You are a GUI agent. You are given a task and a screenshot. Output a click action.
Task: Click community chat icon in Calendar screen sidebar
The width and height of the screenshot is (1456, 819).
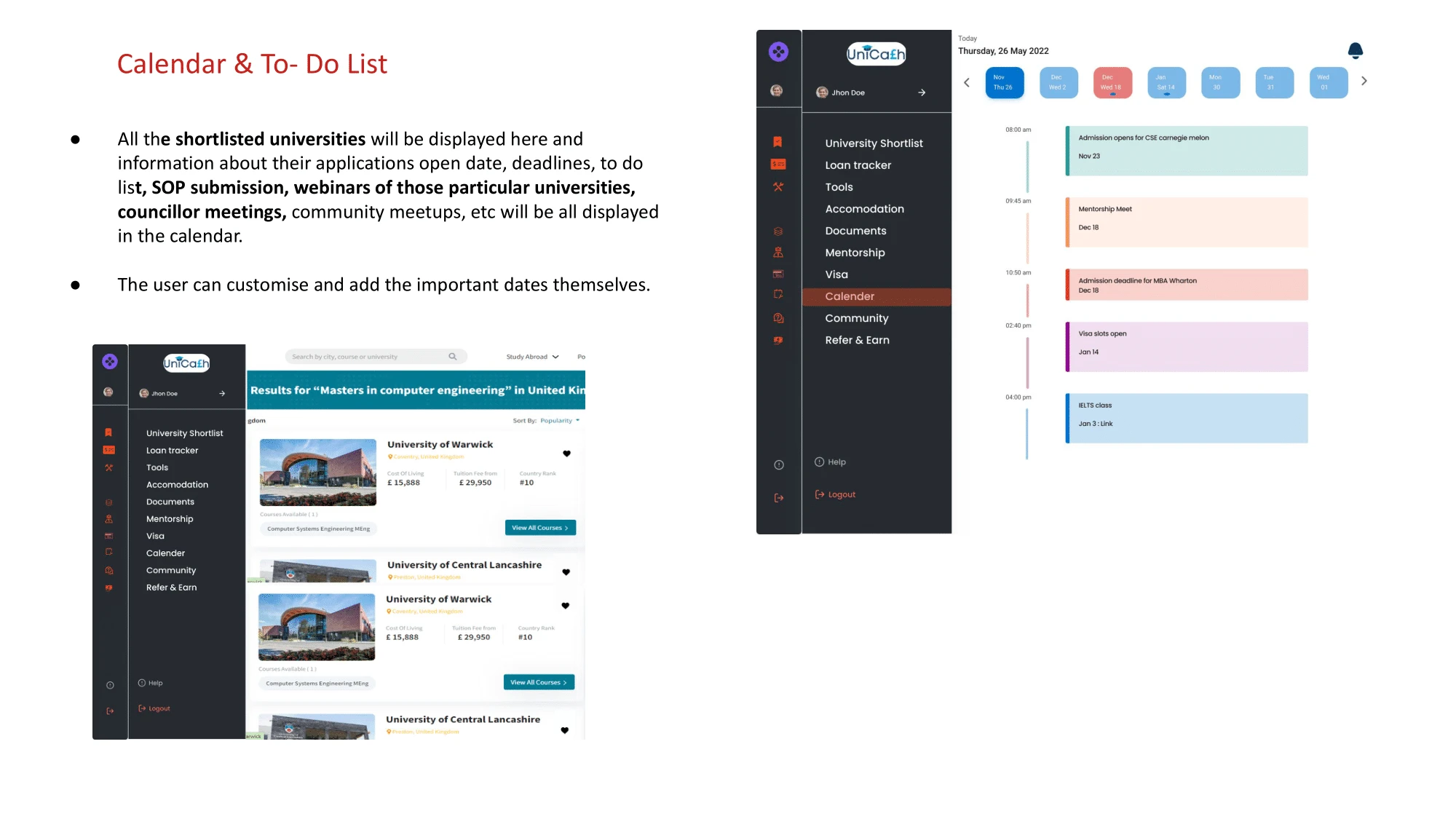click(778, 318)
